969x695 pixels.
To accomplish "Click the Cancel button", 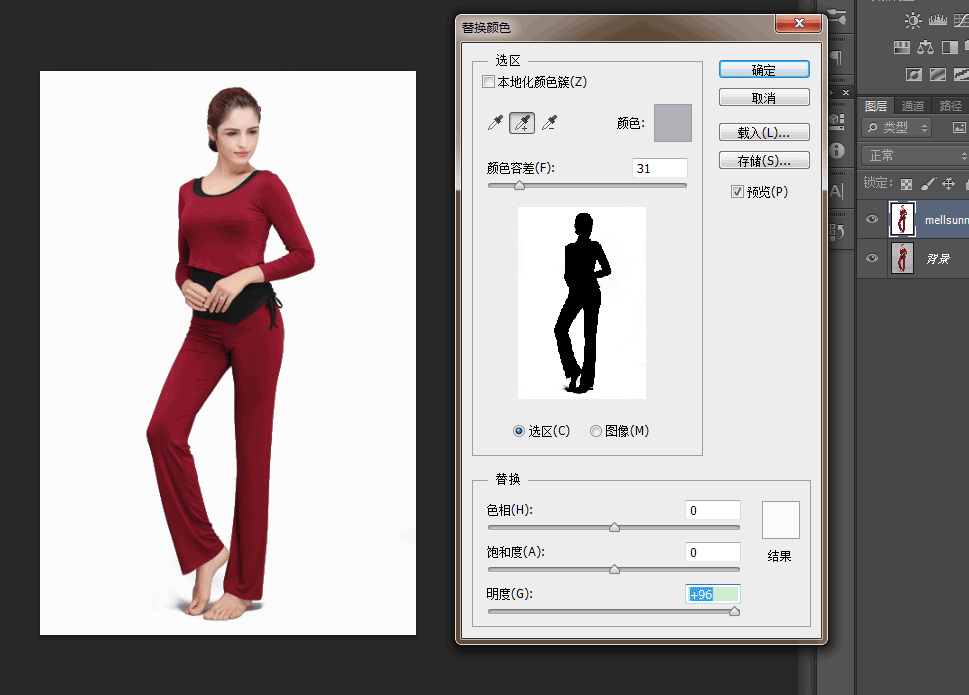I will pyautogui.click(x=764, y=98).
